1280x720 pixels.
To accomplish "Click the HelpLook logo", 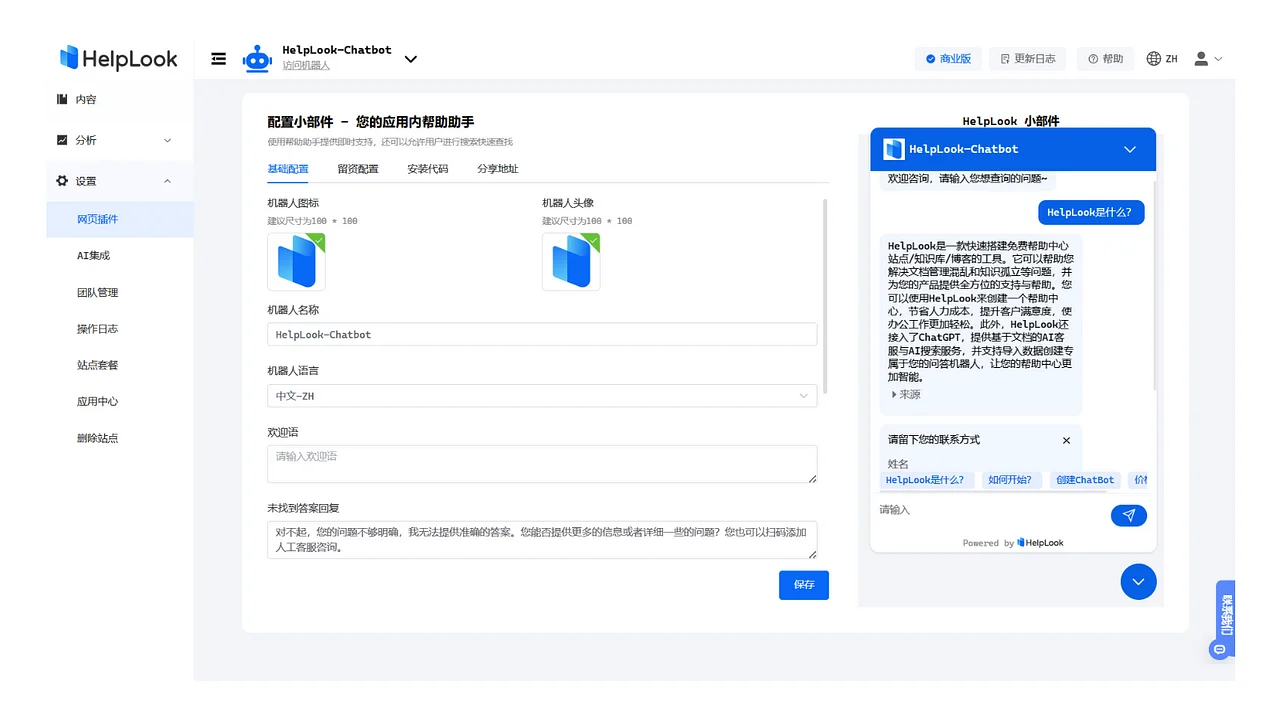I will pos(118,58).
